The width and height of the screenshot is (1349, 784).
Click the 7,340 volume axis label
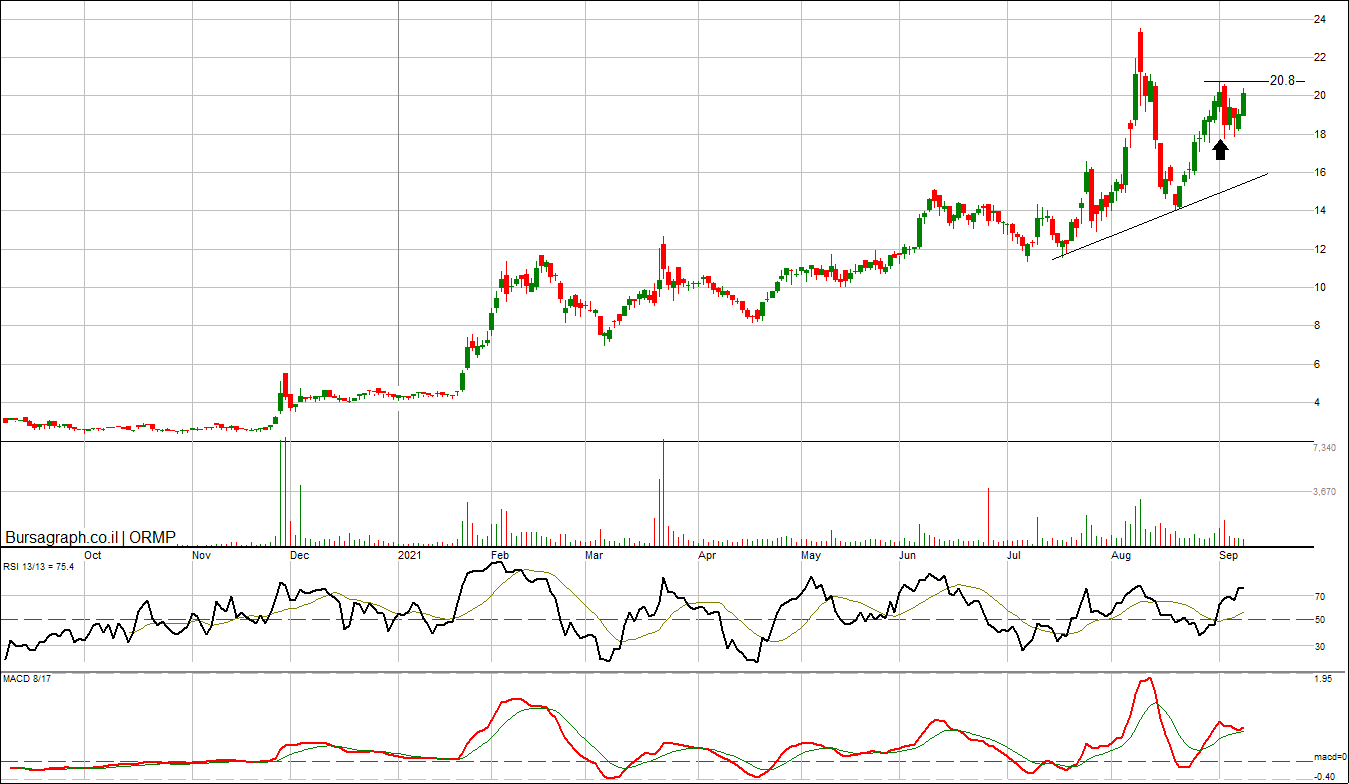click(x=1323, y=449)
